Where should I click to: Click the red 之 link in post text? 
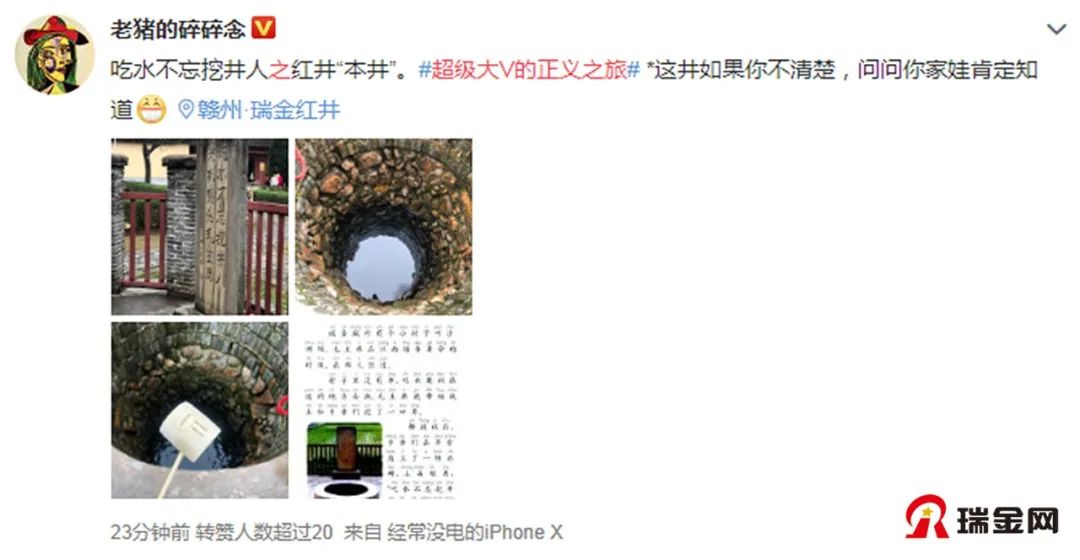279,70
